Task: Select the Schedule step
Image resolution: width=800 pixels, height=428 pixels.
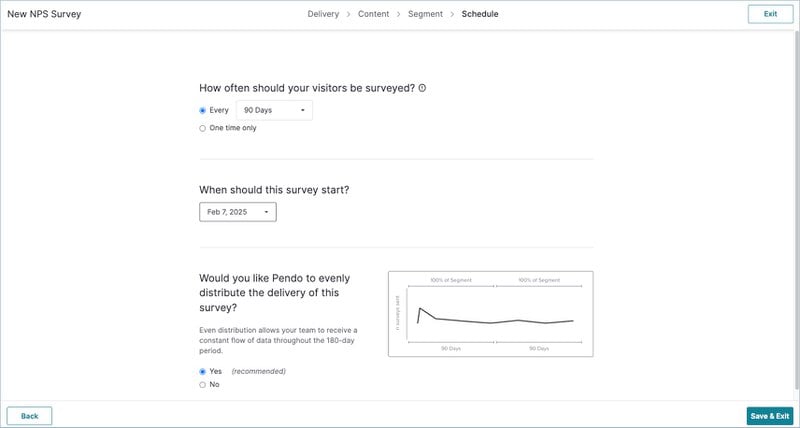Action: (480, 14)
